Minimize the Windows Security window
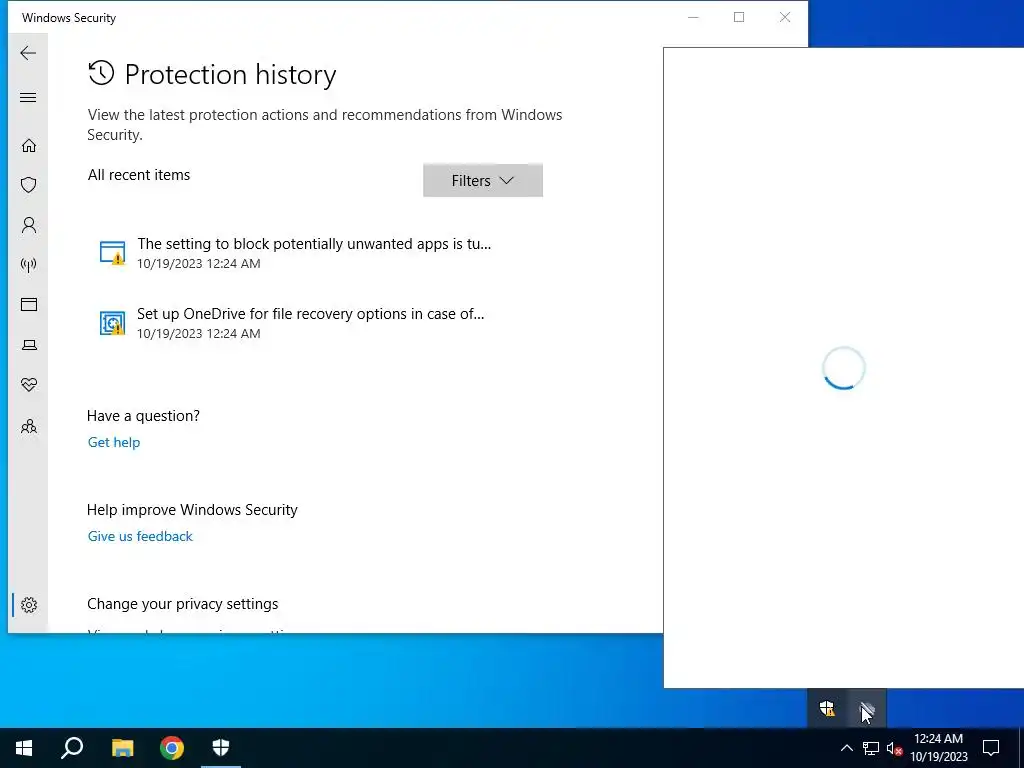Screen dimensions: 1024x768 click(694, 17)
